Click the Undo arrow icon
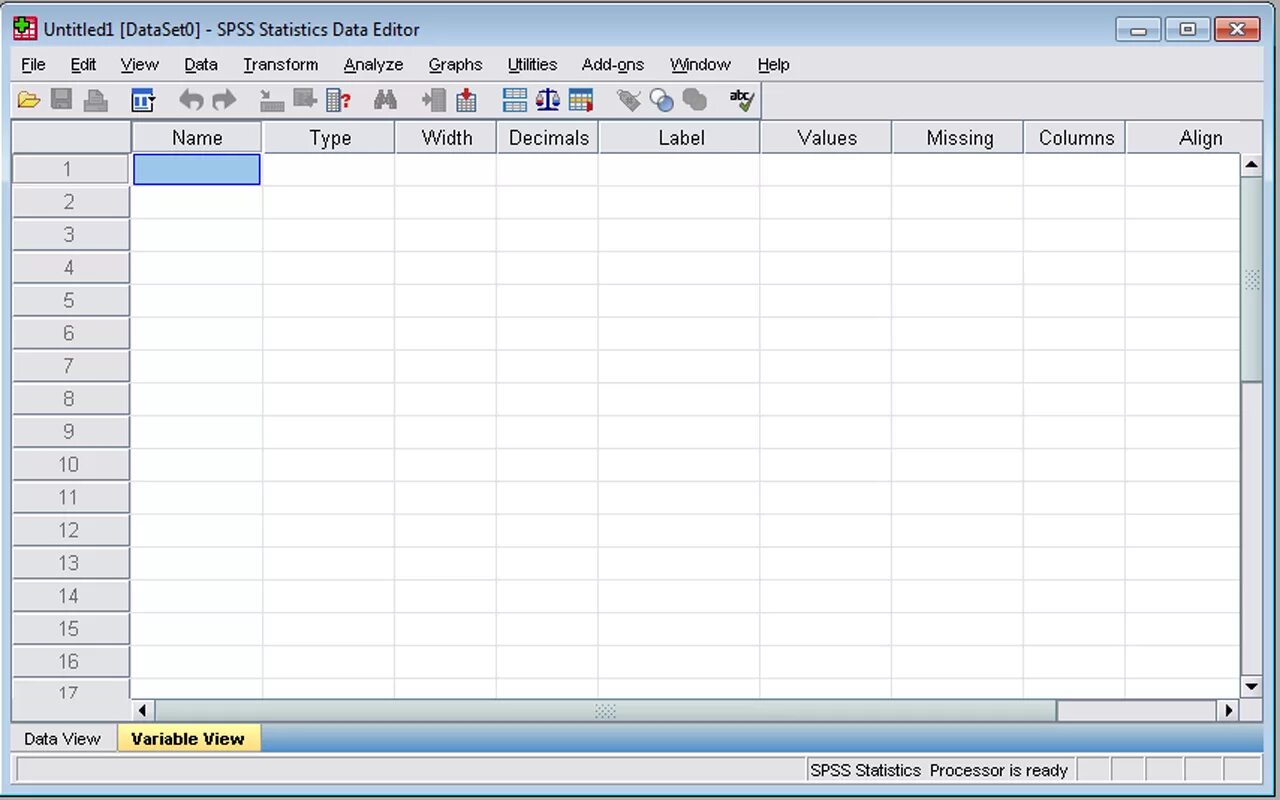The width and height of the screenshot is (1280, 800). (x=191, y=100)
